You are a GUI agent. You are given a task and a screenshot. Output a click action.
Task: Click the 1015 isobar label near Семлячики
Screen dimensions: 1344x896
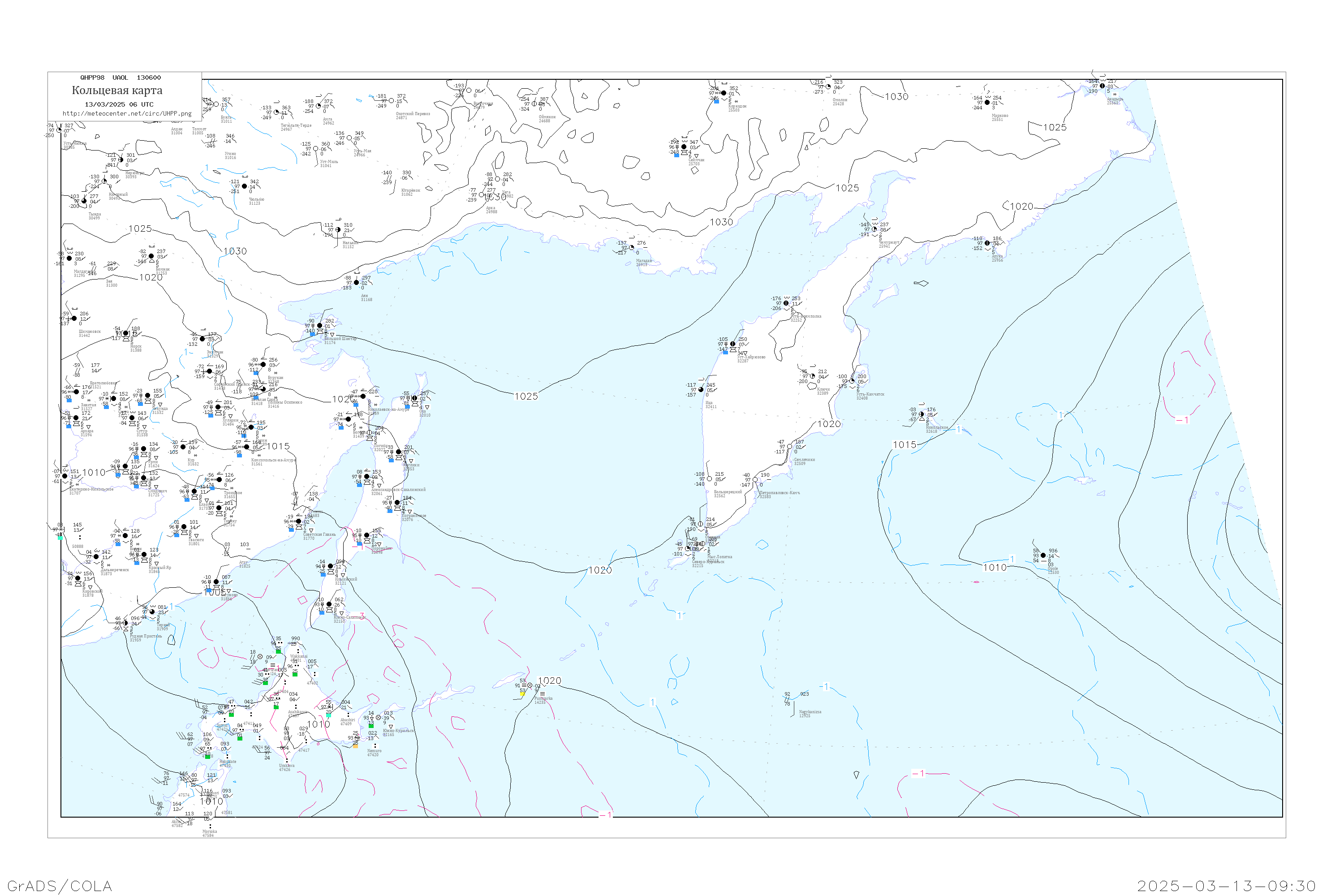[x=905, y=444]
